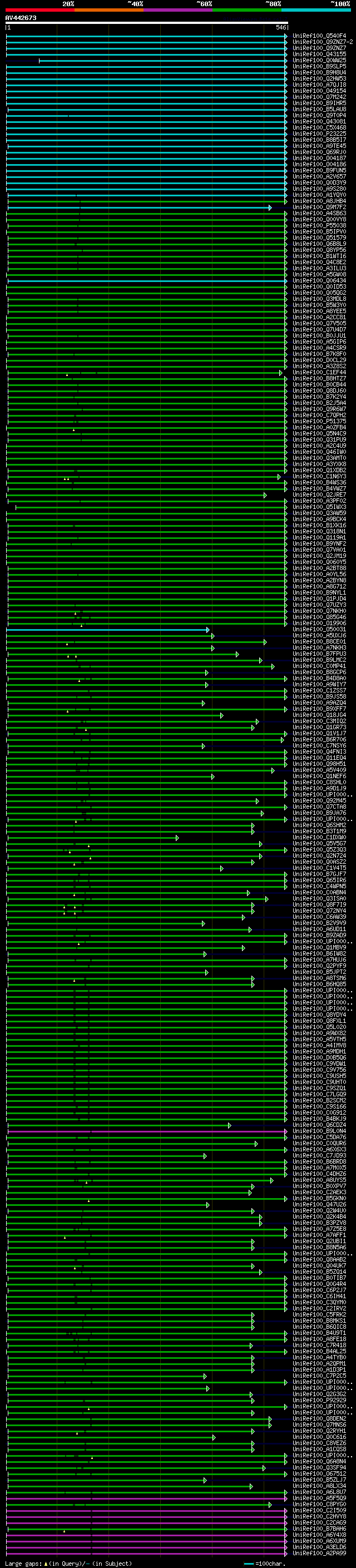Click the cyan ~100% identity legend segment
Image resolution: width=356 pixels, height=1568 pixels.
[x=316, y=10]
